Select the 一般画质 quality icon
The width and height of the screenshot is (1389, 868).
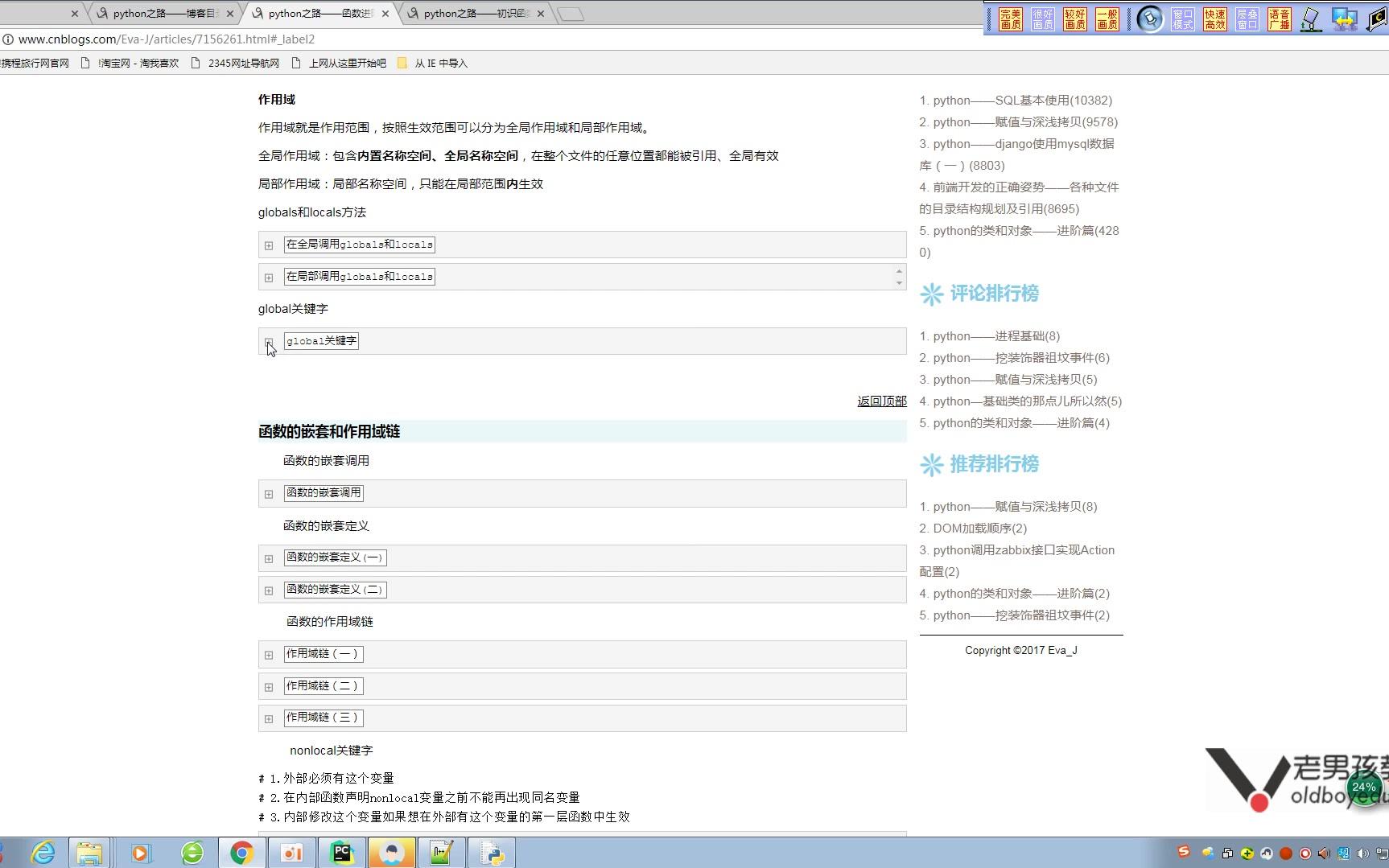point(1106,19)
